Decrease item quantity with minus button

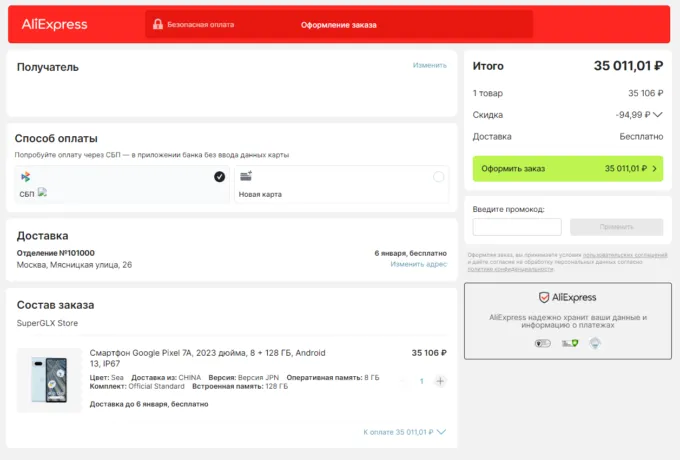point(404,381)
